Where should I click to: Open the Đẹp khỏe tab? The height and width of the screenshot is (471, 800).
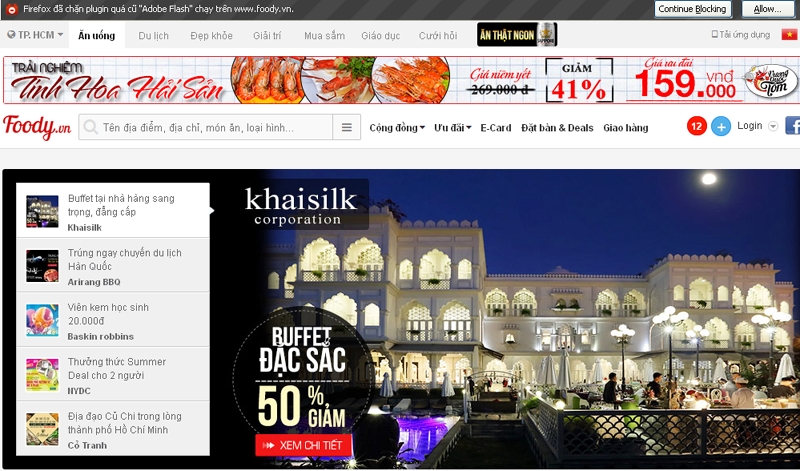pos(211,36)
